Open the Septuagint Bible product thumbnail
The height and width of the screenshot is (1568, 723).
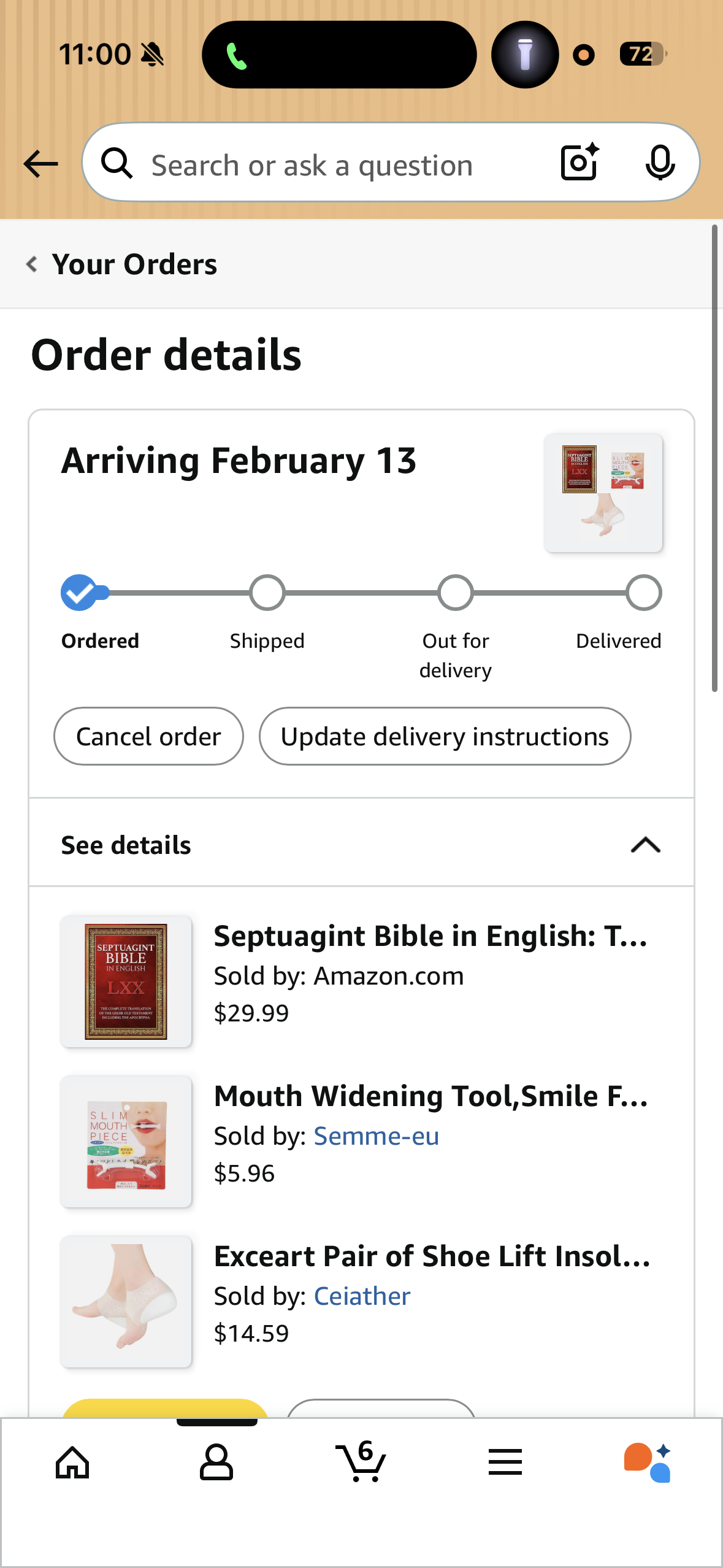pos(126,982)
